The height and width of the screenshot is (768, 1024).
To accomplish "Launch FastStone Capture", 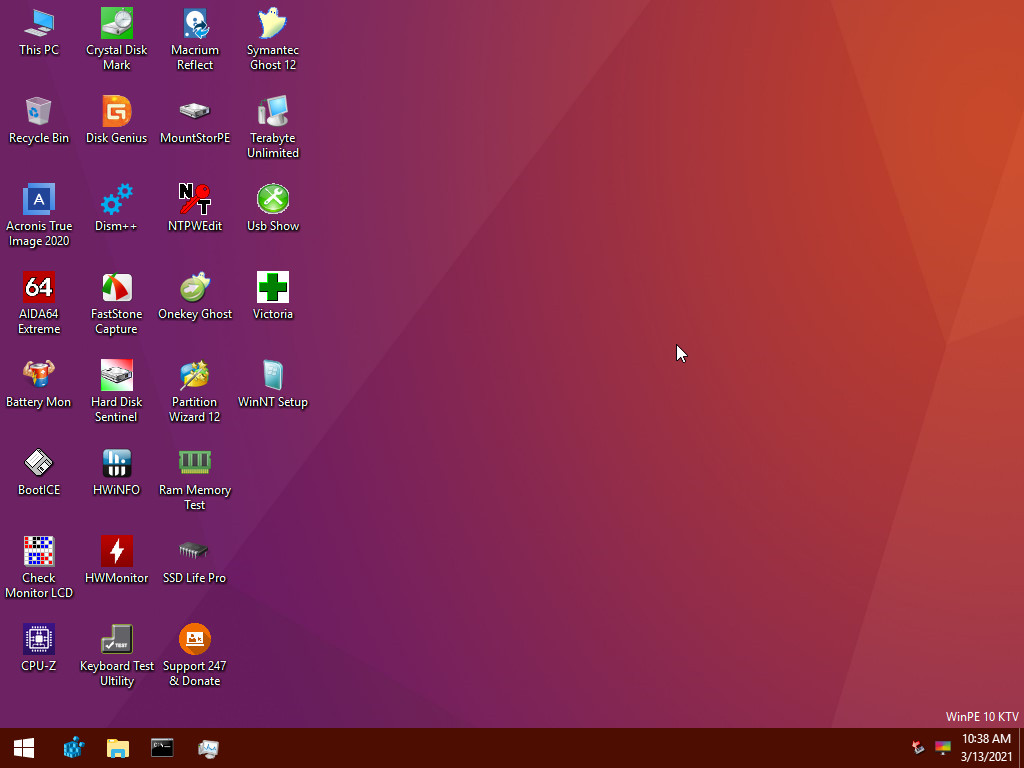I will tap(116, 304).
